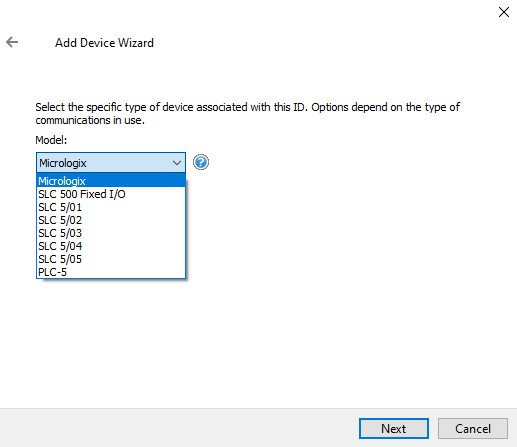
Task: Go back using the left arrow icon
Action: pyautogui.click(x=12, y=42)
